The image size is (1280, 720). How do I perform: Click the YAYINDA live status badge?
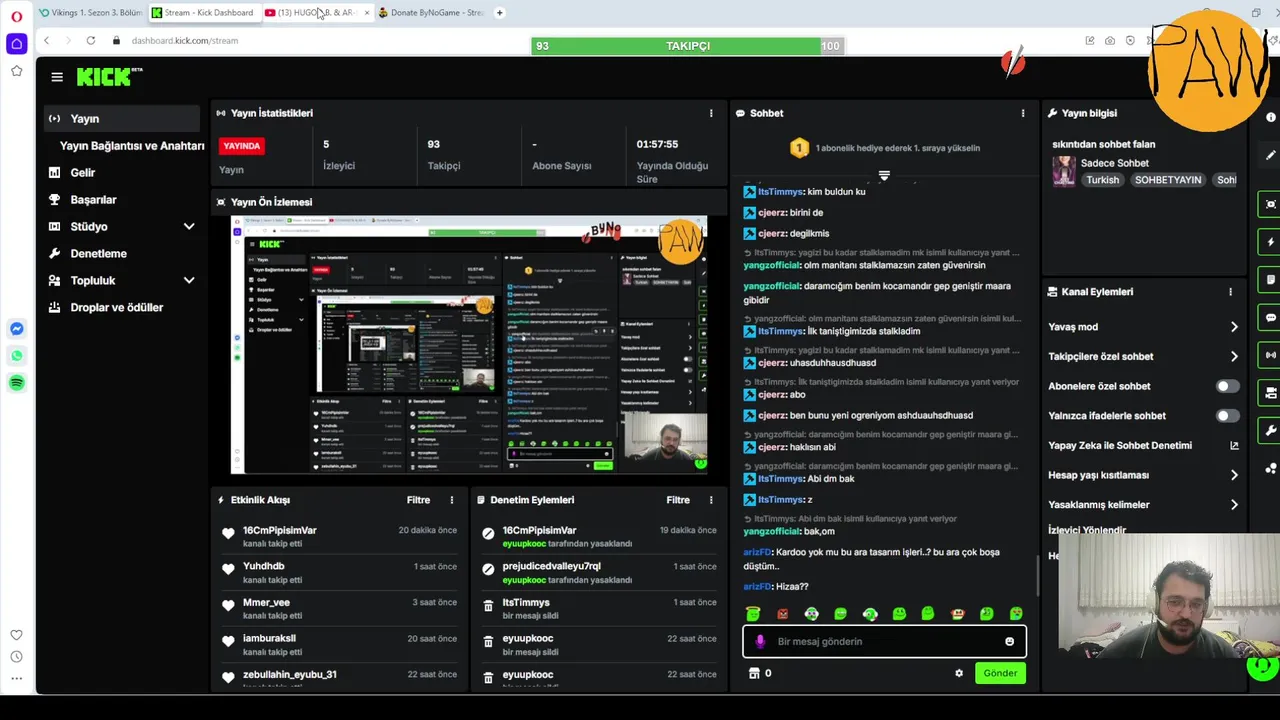[x=241, y=146]
